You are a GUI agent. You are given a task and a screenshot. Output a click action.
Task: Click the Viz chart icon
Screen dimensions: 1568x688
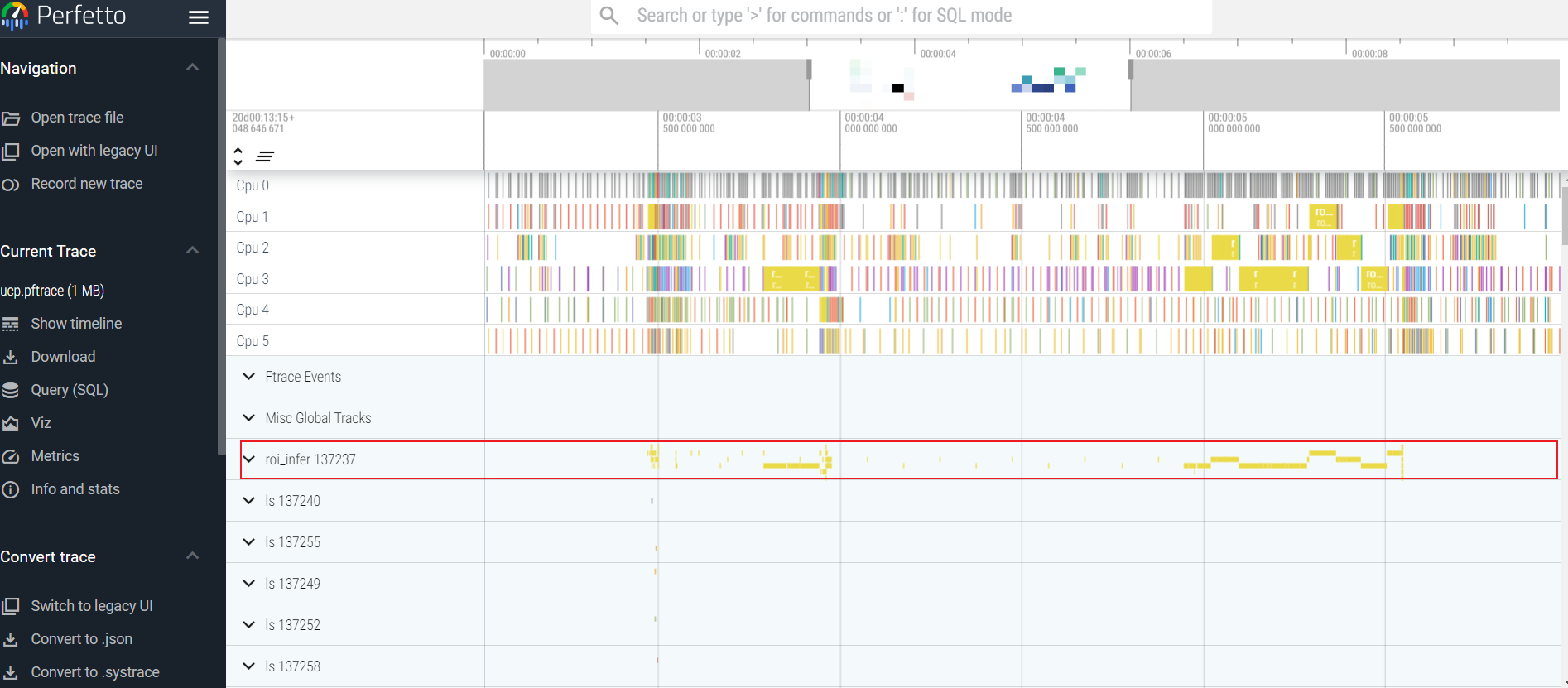point(11,423)
